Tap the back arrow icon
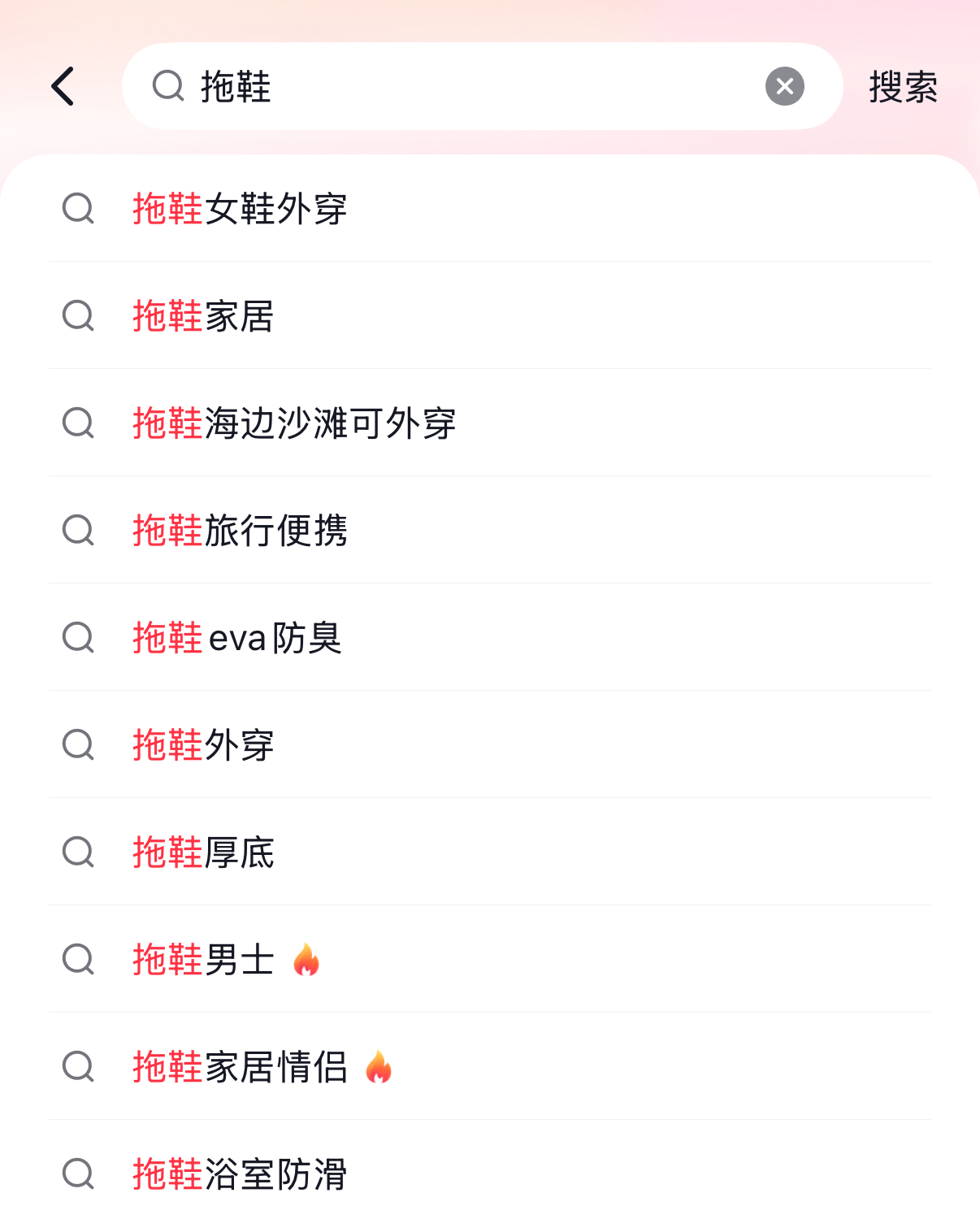Screen dimensions: 980x1206 click(63, 86)
